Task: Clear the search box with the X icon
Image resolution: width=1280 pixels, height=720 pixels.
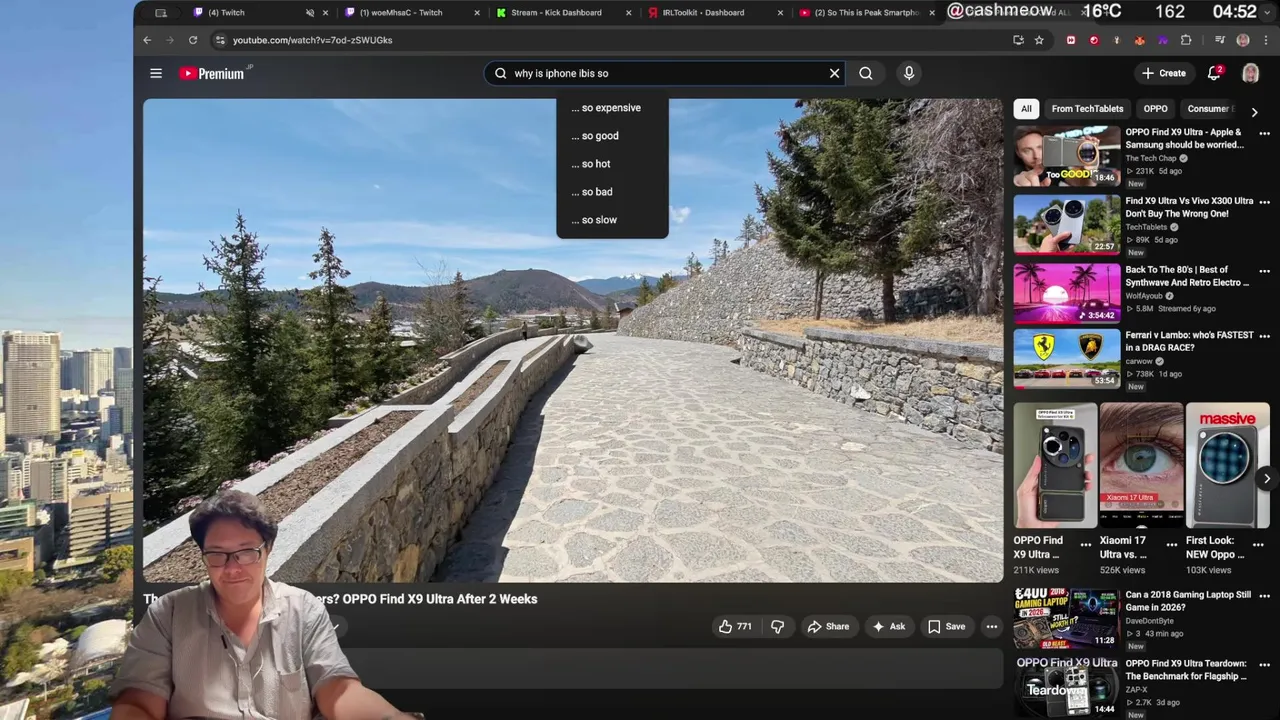Action: click(834, 73)
